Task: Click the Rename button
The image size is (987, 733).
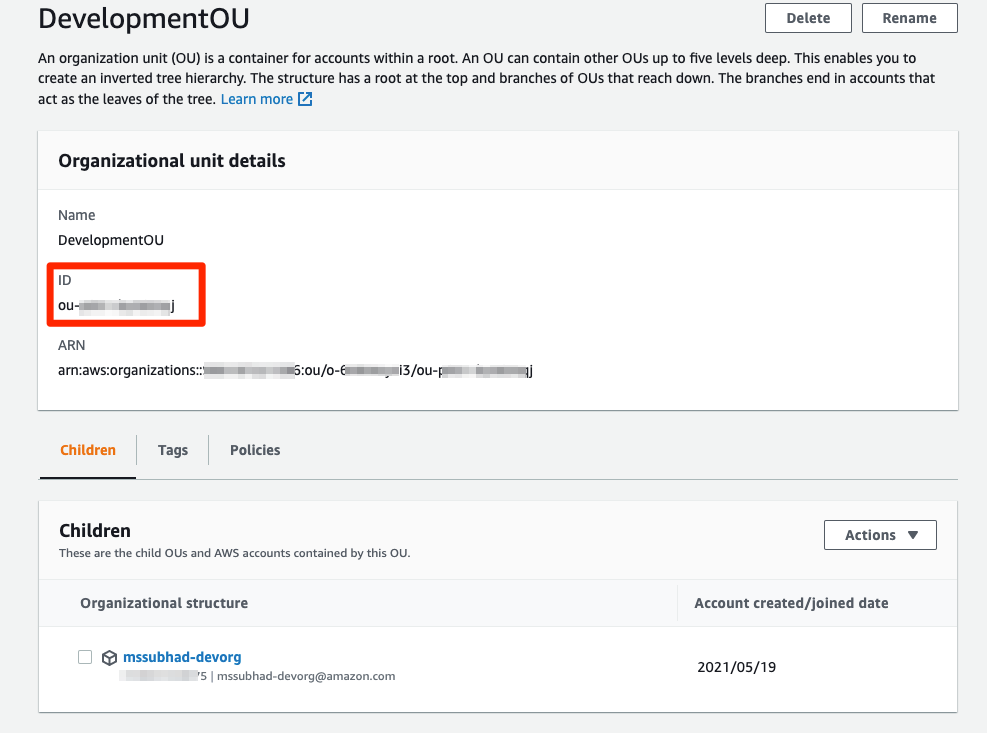Action: 909,18
